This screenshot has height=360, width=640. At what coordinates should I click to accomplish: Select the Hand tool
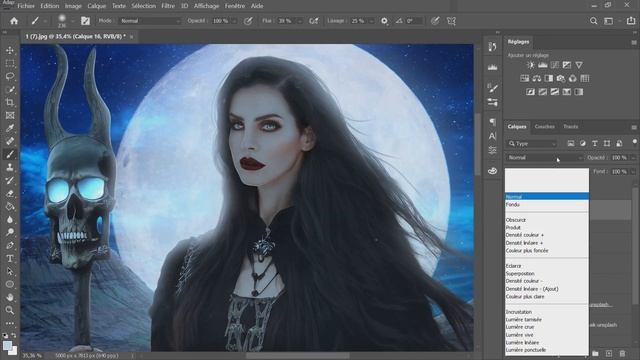point(10,297)
